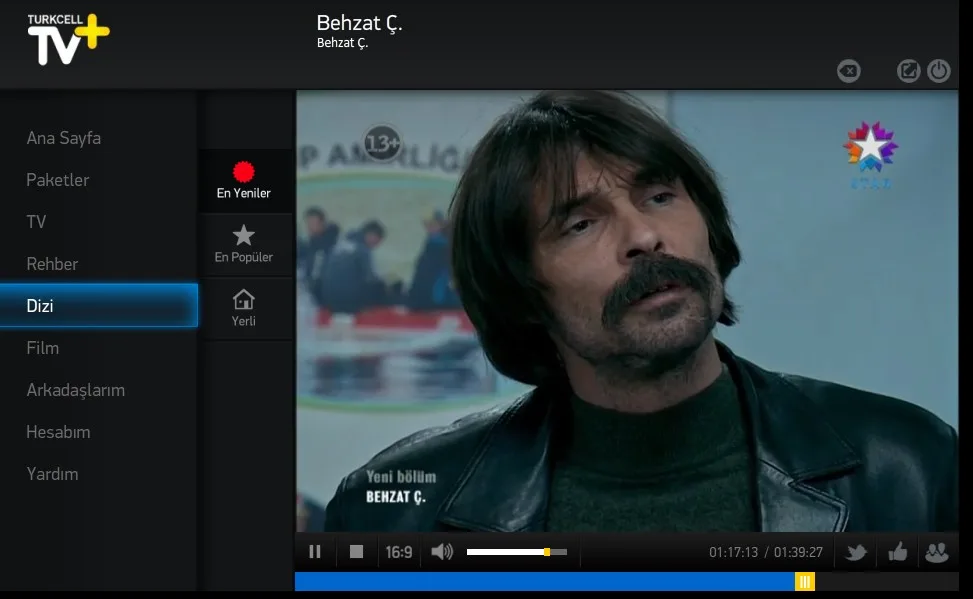Click the yellow playback progress marker
Viewport: 973px width, 599px height.
(x=805, y=582)
